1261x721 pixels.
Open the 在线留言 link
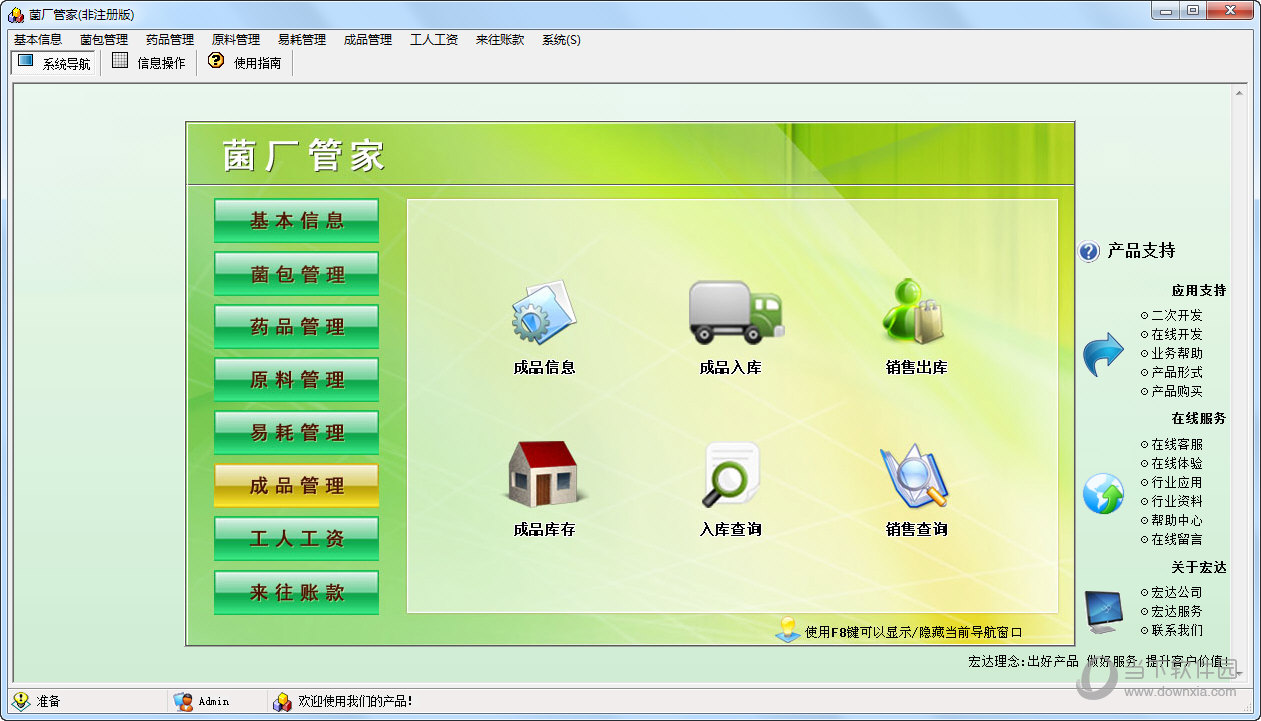tap(1177, 539)
